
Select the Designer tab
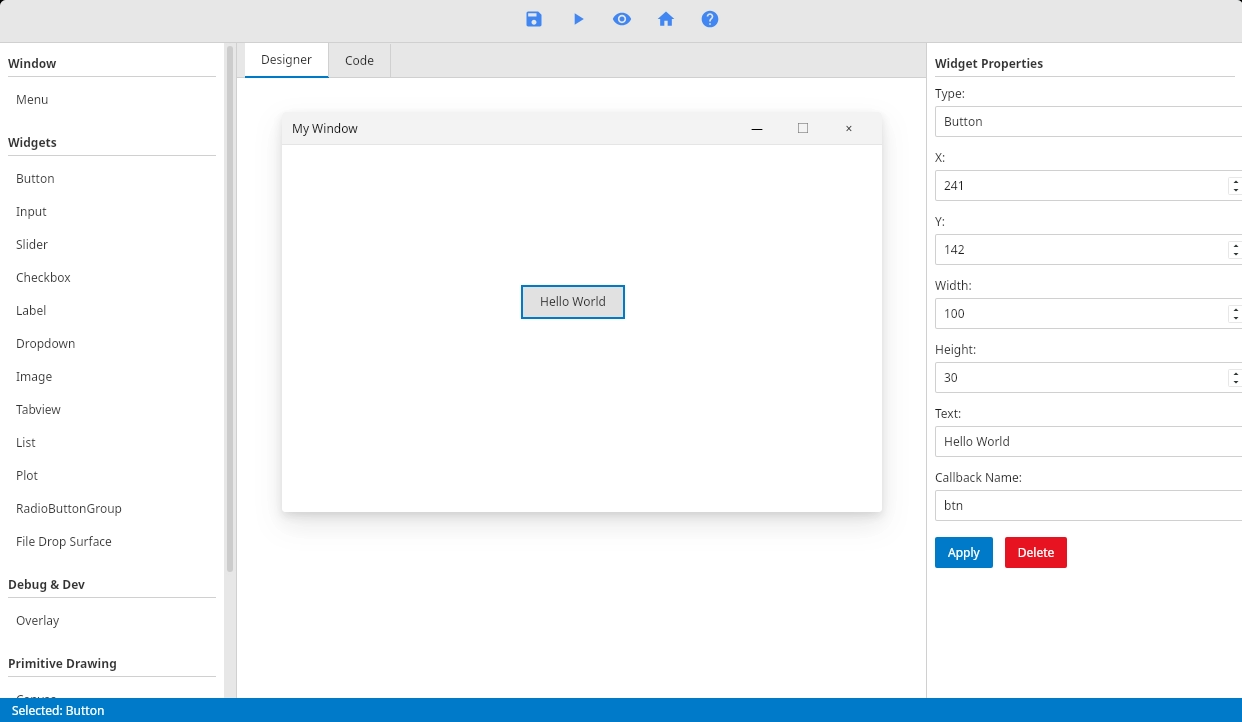[x=286, y=60]
